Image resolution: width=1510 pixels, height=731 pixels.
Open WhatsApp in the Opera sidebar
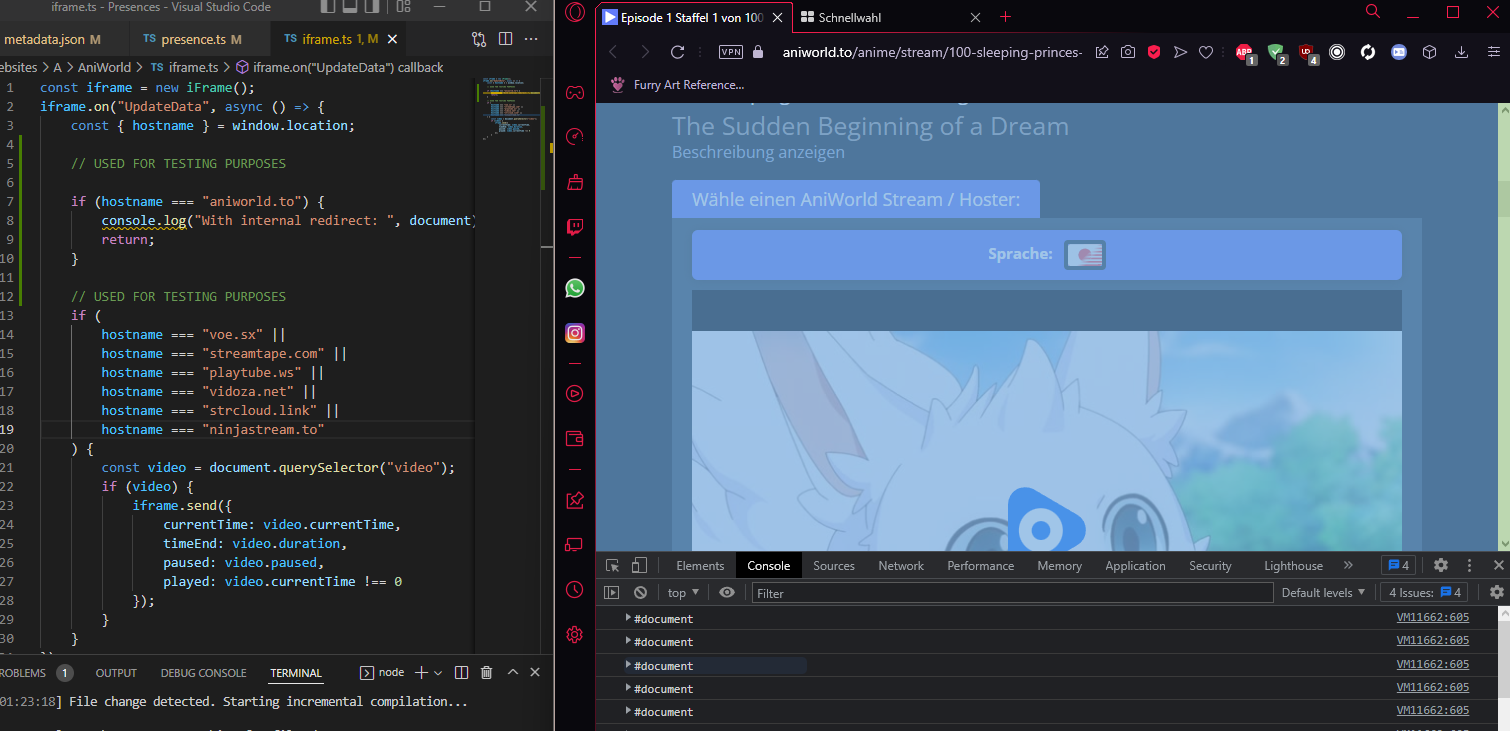(x=575, y=288)
